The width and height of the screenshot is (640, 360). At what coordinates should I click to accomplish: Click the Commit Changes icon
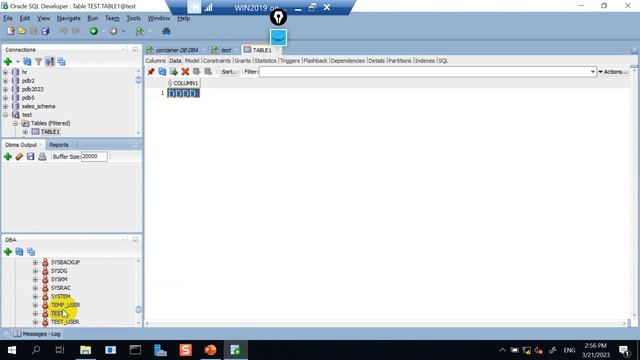[x=197, y=72]
